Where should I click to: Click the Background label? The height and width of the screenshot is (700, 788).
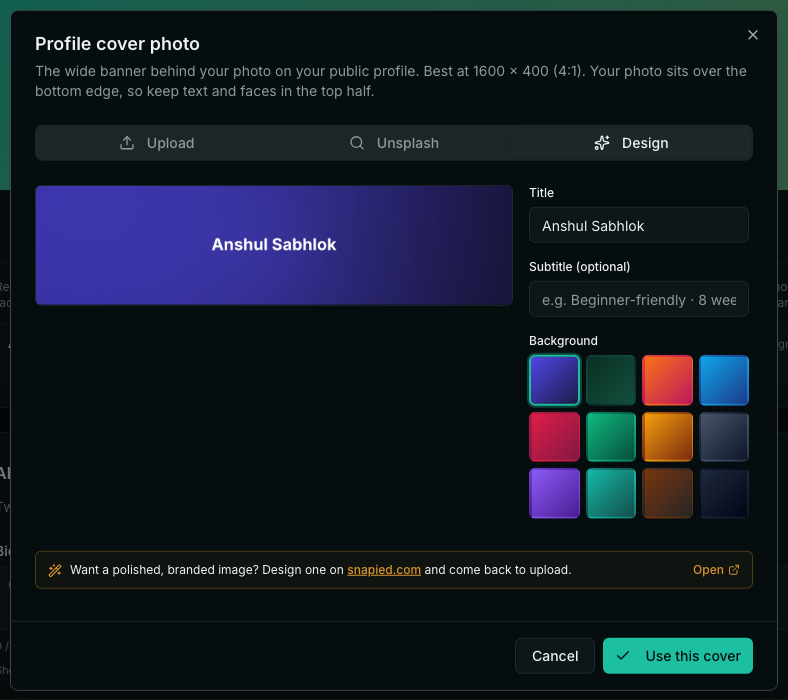563,341
